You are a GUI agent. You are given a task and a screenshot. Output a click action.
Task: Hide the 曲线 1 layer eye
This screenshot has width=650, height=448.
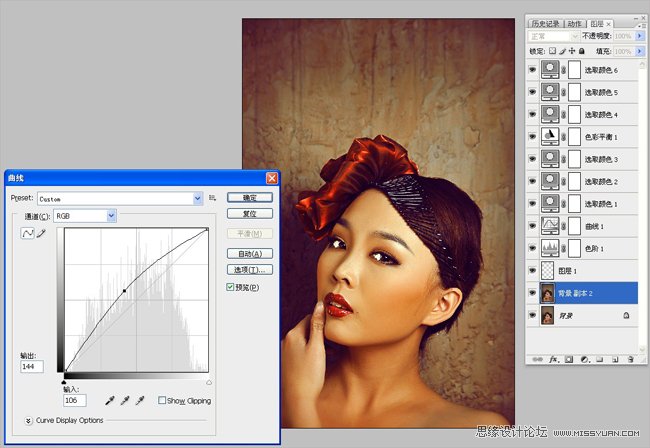pos(533,226)
